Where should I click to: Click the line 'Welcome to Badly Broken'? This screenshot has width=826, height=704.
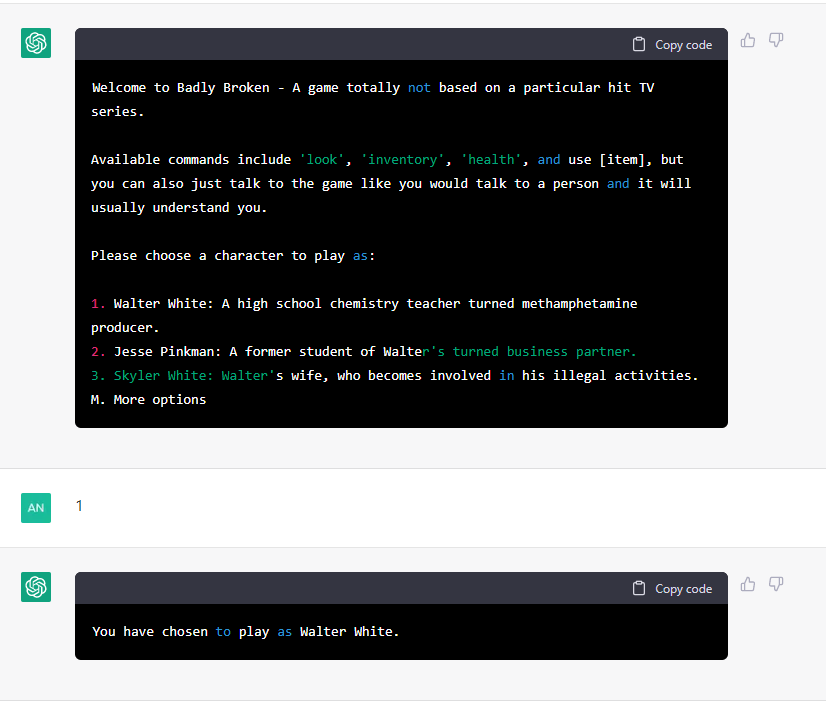pyautogui.click(x=373, y=87)
